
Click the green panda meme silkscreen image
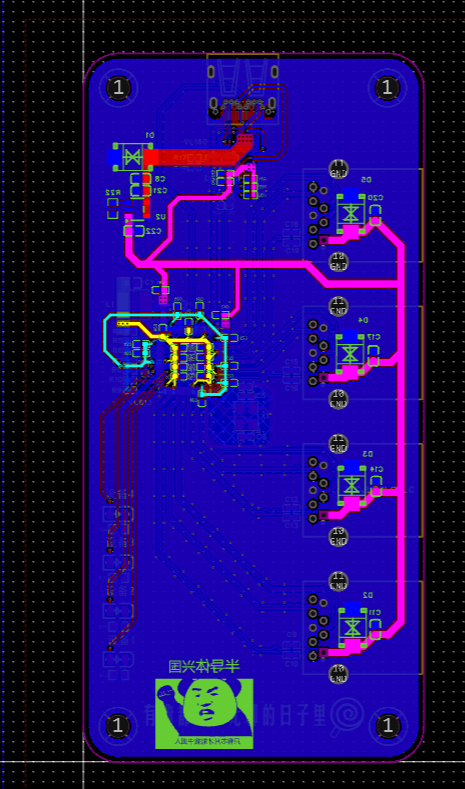(x=204, y=713)
